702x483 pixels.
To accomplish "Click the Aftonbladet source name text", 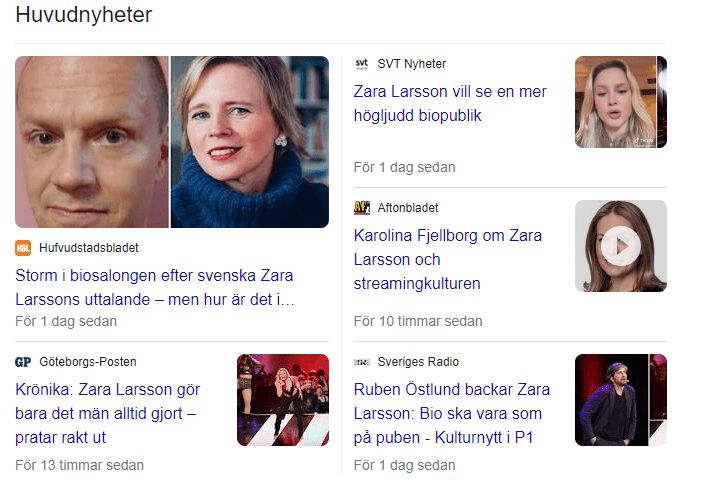I will tap(408, 208).
